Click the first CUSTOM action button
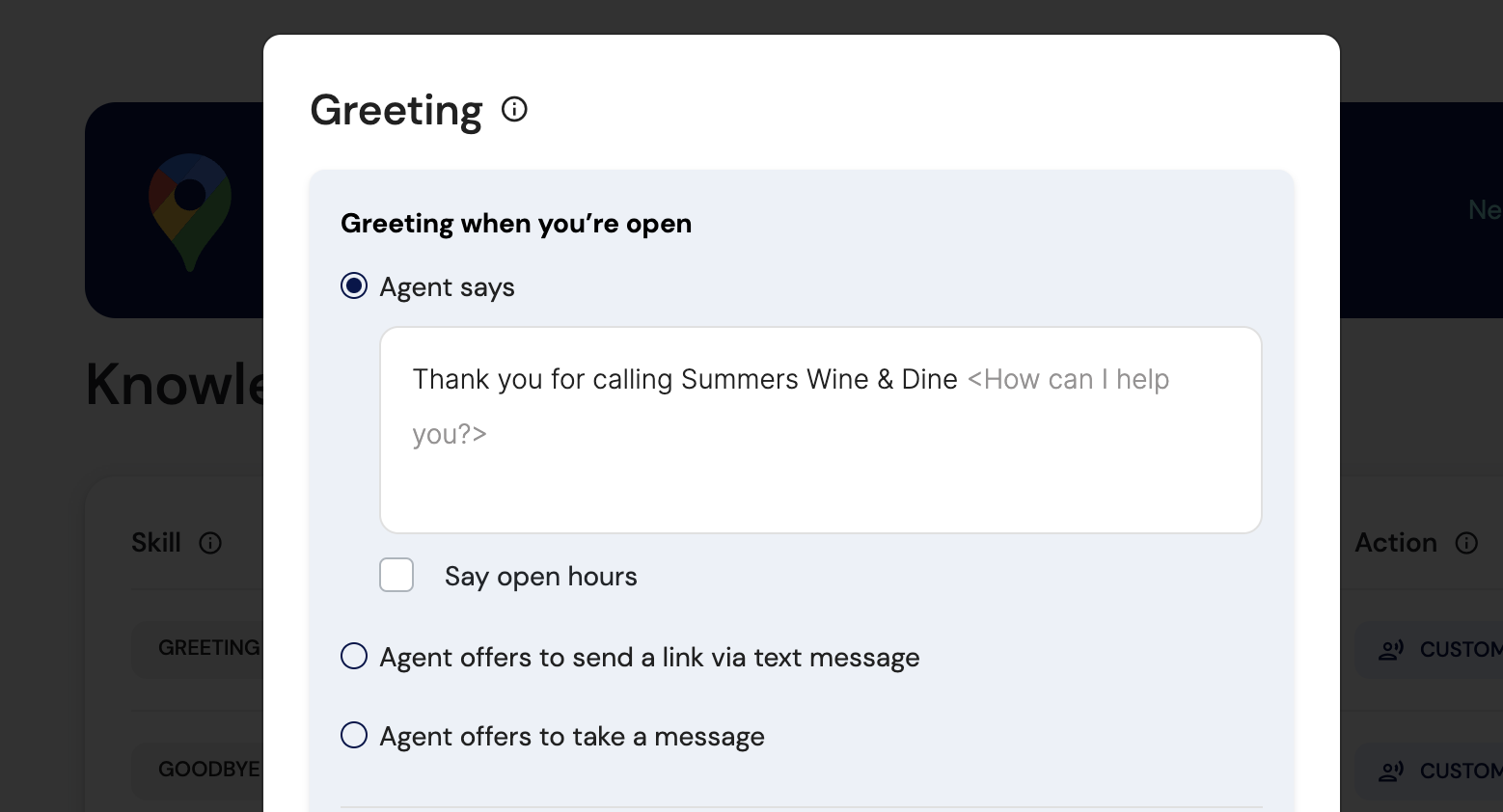 point(1430,650)
